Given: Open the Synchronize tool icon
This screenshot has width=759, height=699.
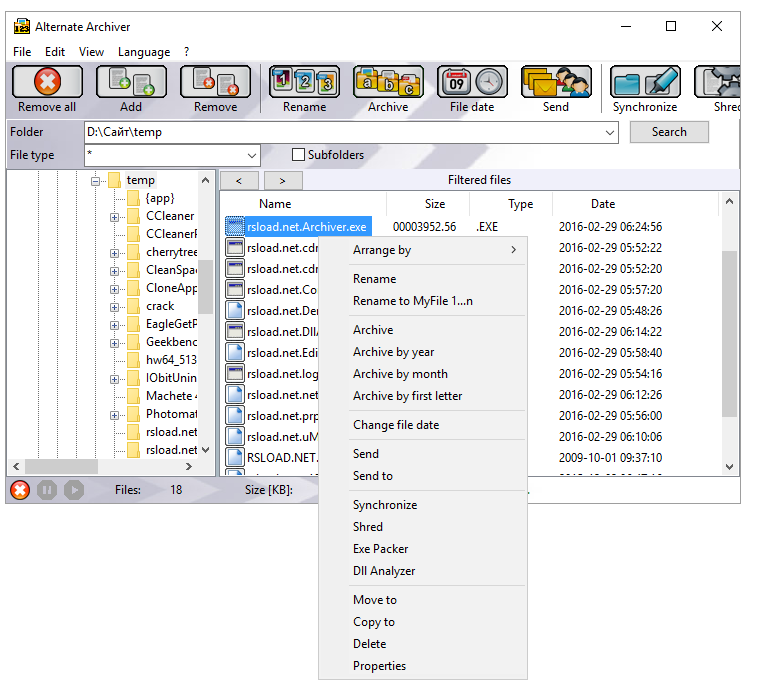Looking at the screenshot, I should tap(645, 82).
